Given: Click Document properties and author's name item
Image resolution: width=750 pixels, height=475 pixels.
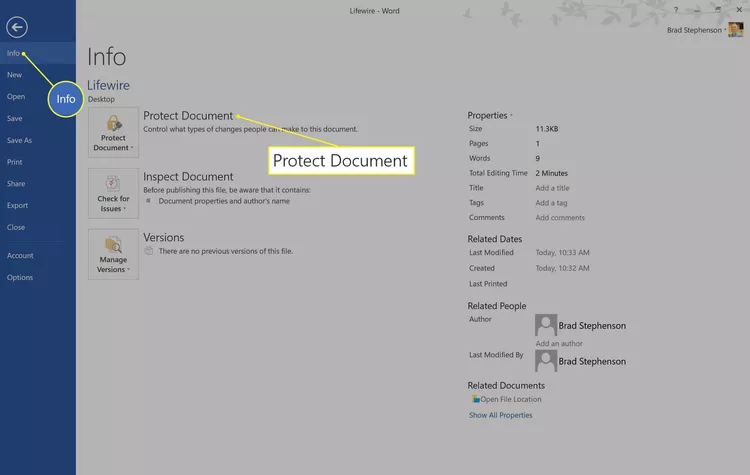Looking at the screenshot, I should (224, 201).
